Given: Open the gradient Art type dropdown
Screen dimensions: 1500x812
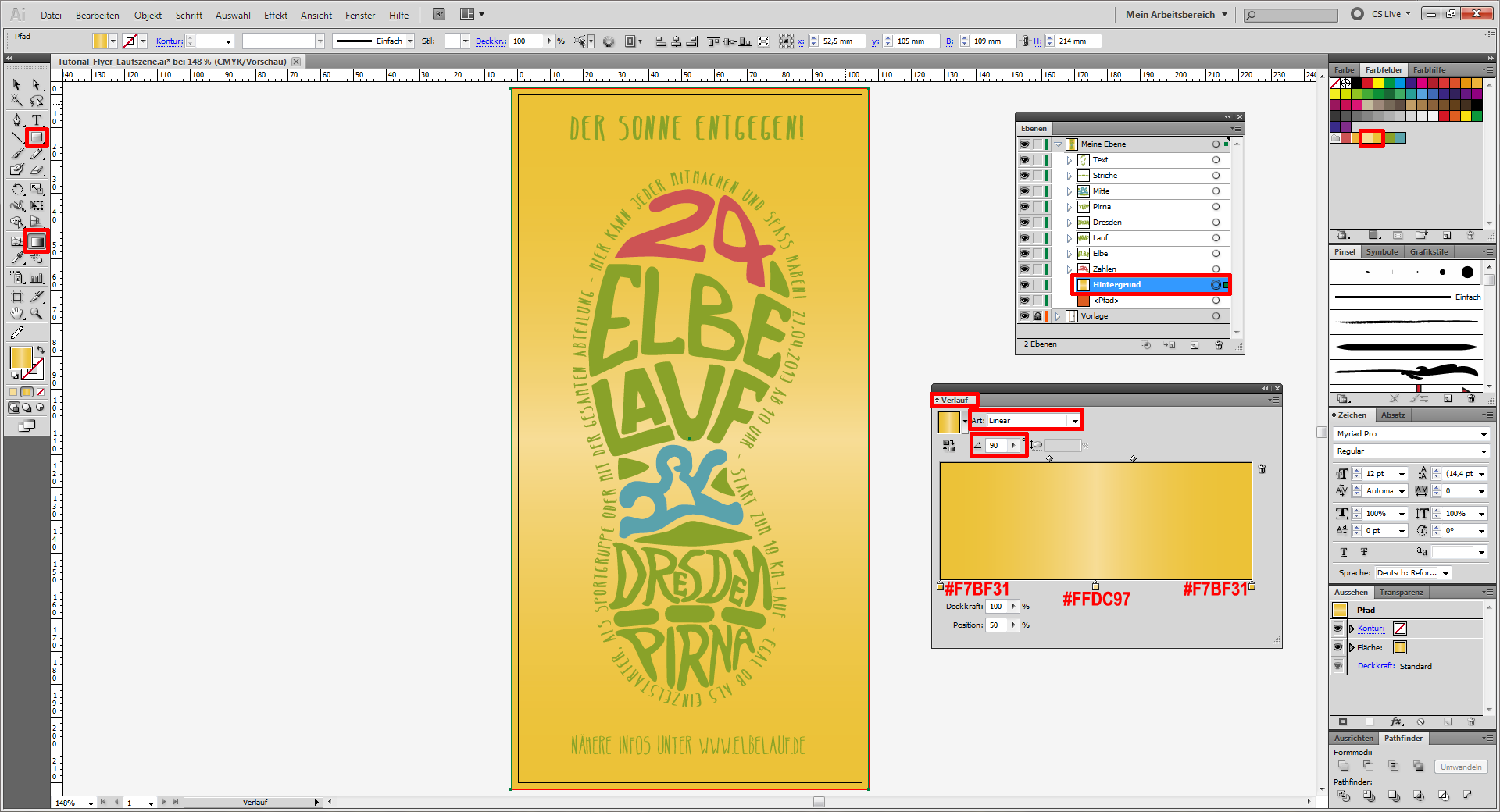Looking at the screenshot, I should pos(1075,421).
